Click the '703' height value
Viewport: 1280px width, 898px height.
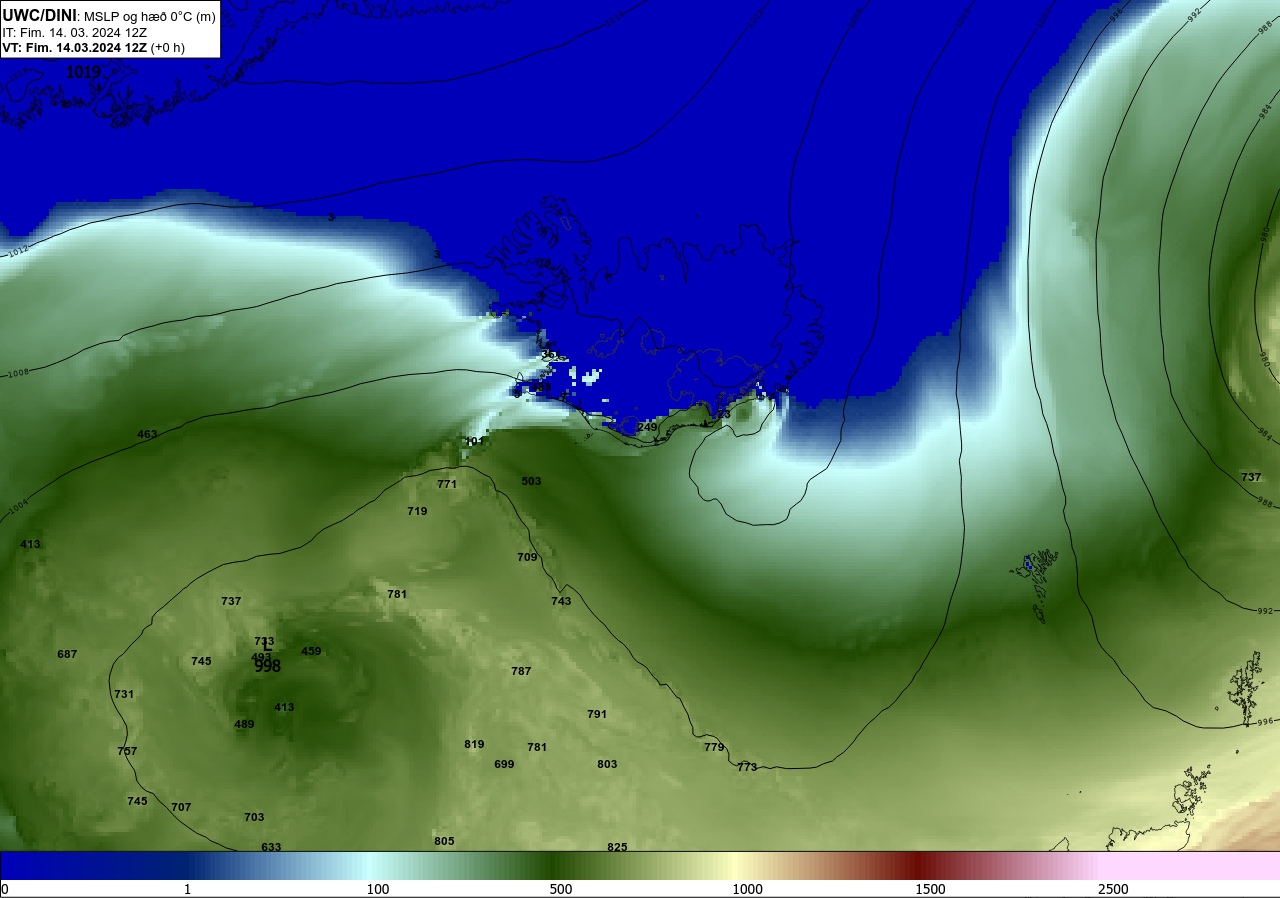click(x=254, y=817)
